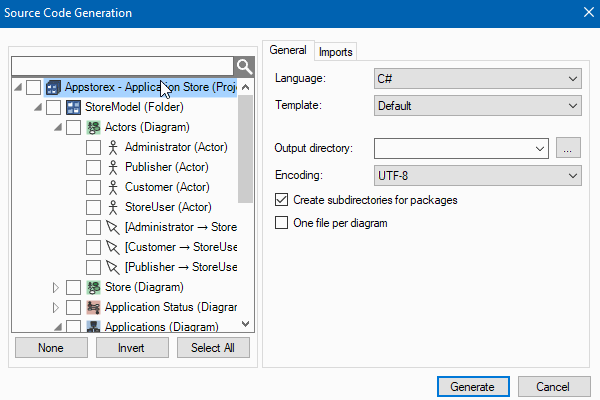Screen dimensions: 600x400
Task: Click the search magnifier icon
Action: (x=244, y=66)
